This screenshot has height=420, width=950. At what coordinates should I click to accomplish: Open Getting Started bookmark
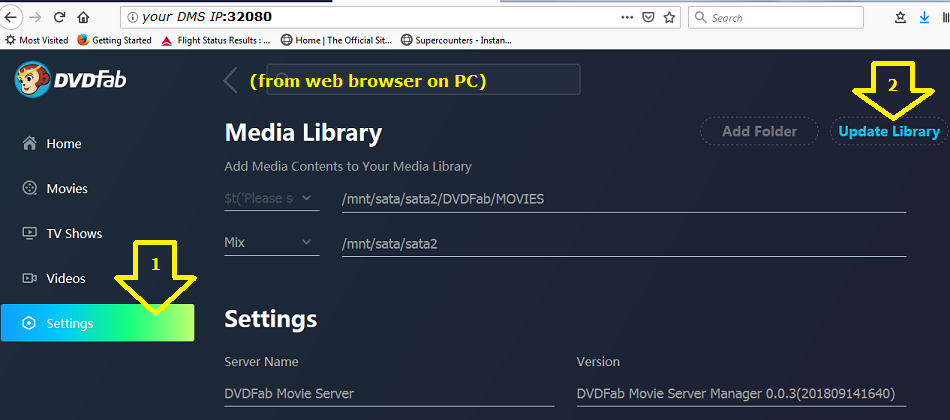pos(114,41)
